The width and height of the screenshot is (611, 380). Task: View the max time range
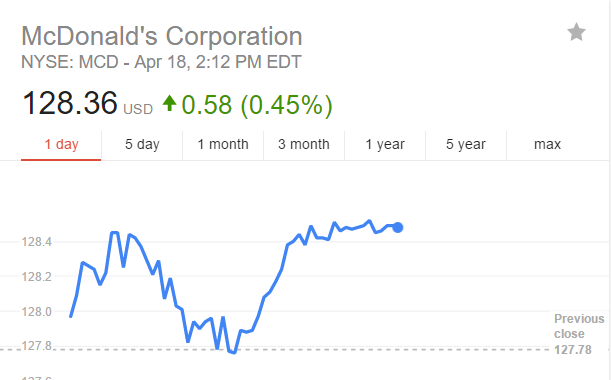click(x=547, y=145)
